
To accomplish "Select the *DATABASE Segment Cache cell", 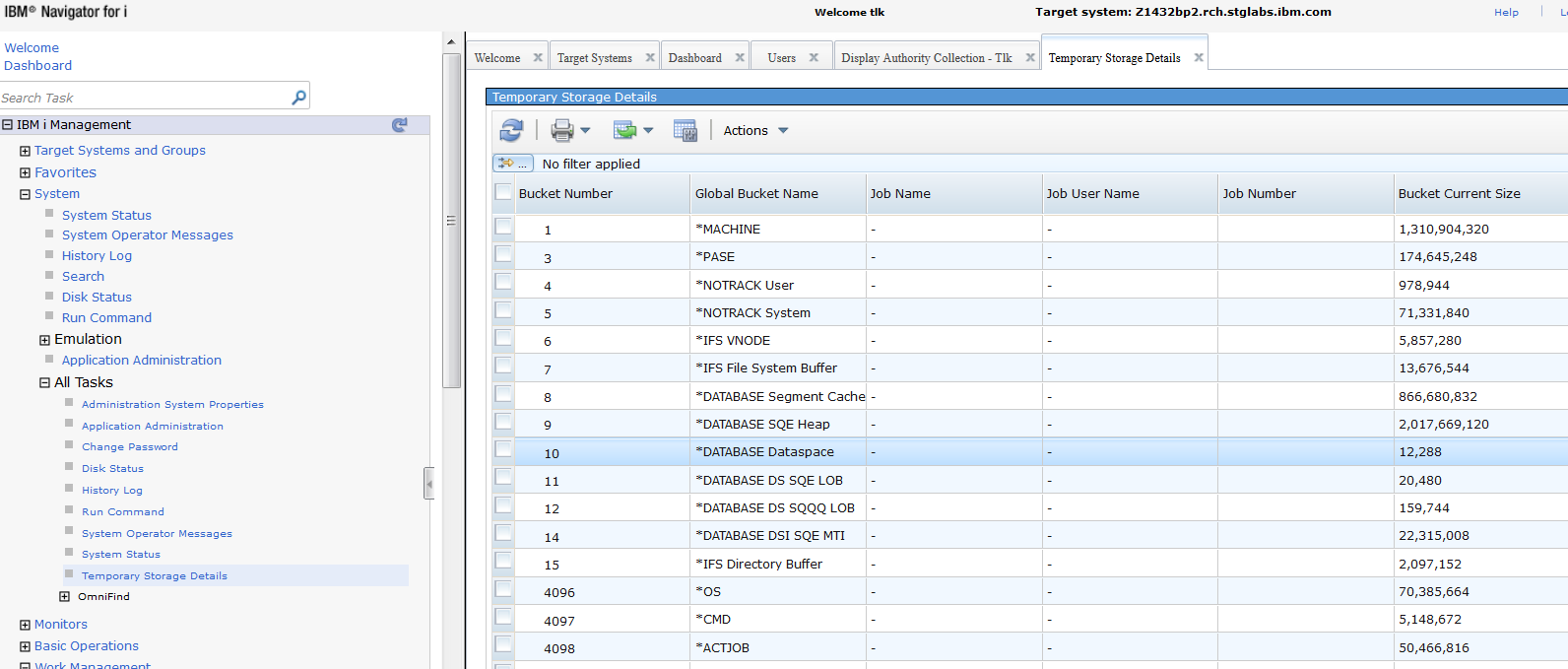I will click(778, 396).
